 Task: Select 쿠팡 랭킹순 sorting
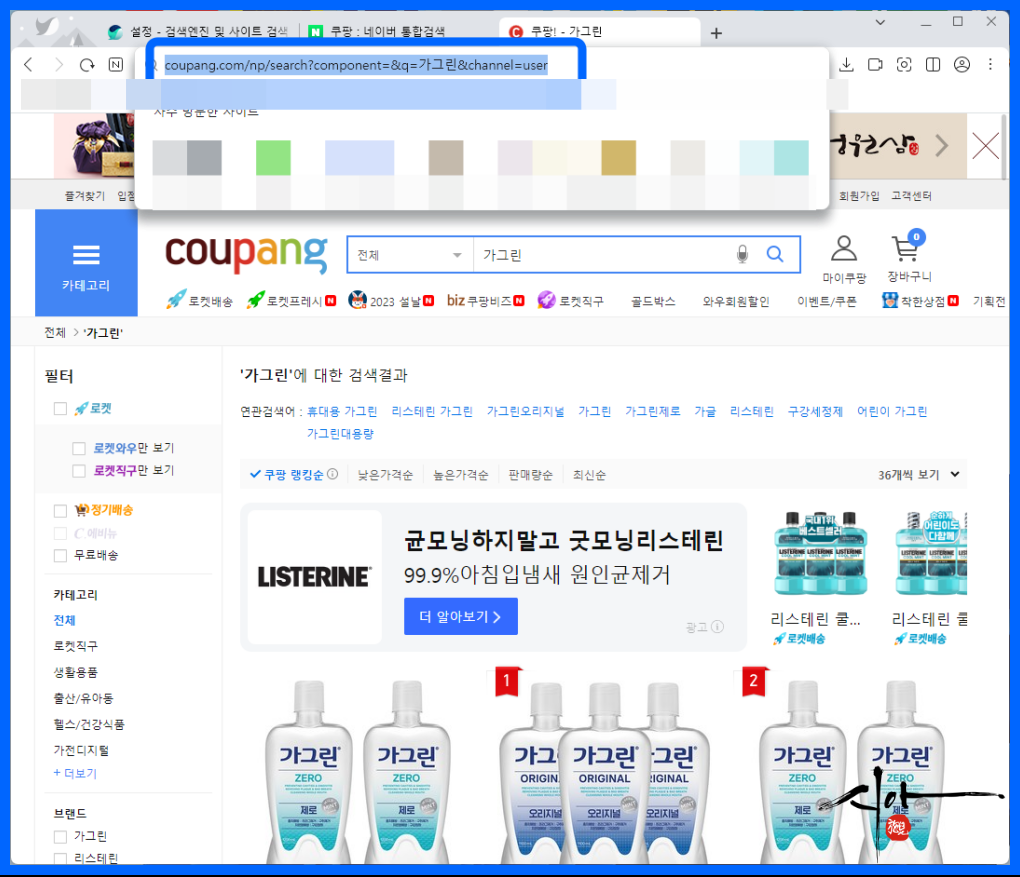coord(287,475)
